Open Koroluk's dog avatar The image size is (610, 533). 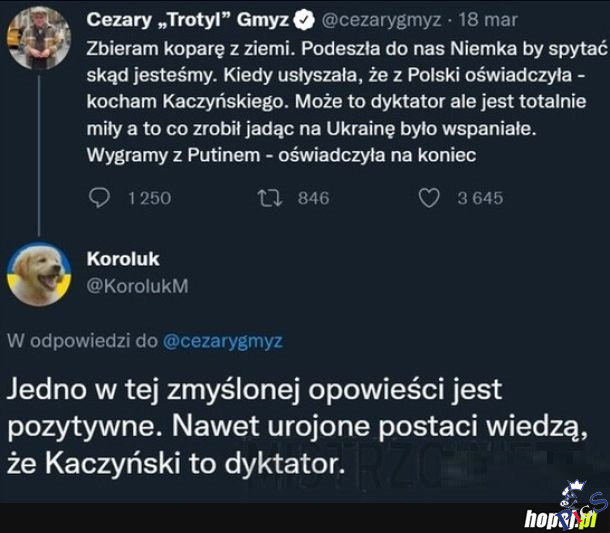click(38, 273)
